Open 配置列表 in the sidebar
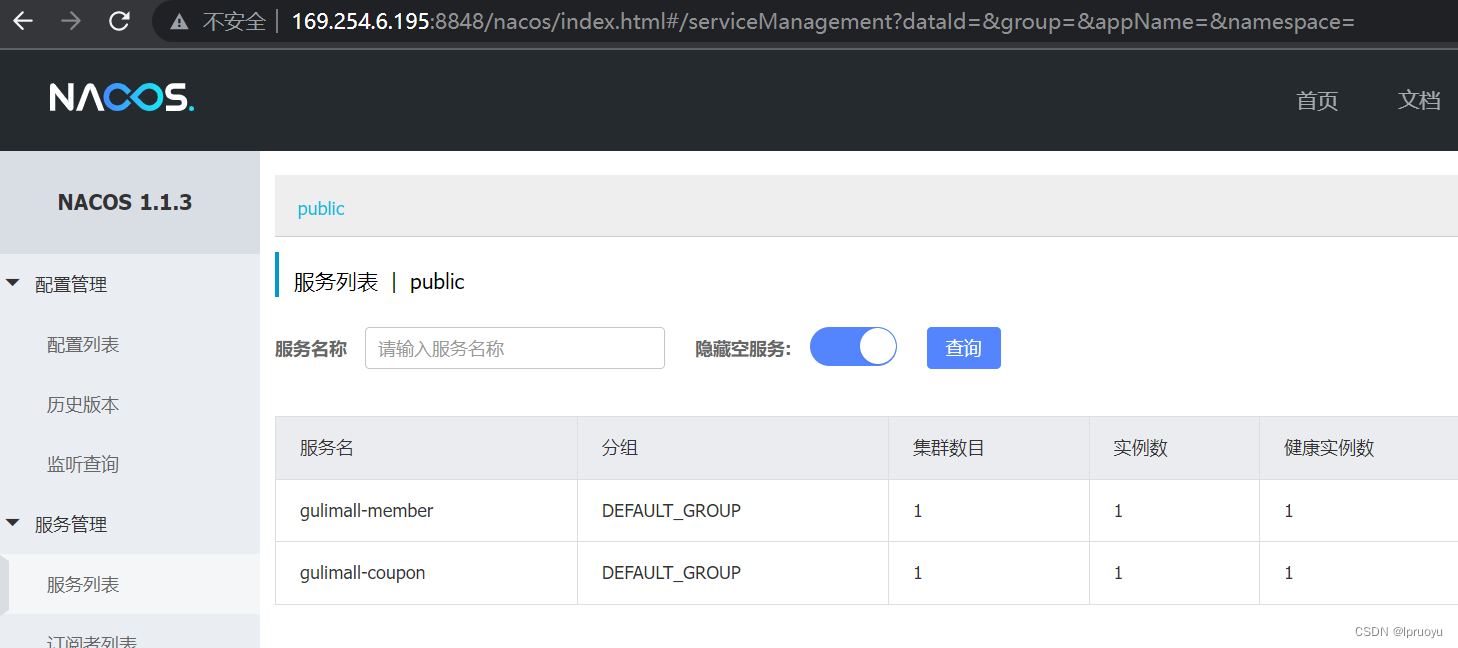Image resolution: width=1458 pixels, height=648 pixels. [83, 345]
